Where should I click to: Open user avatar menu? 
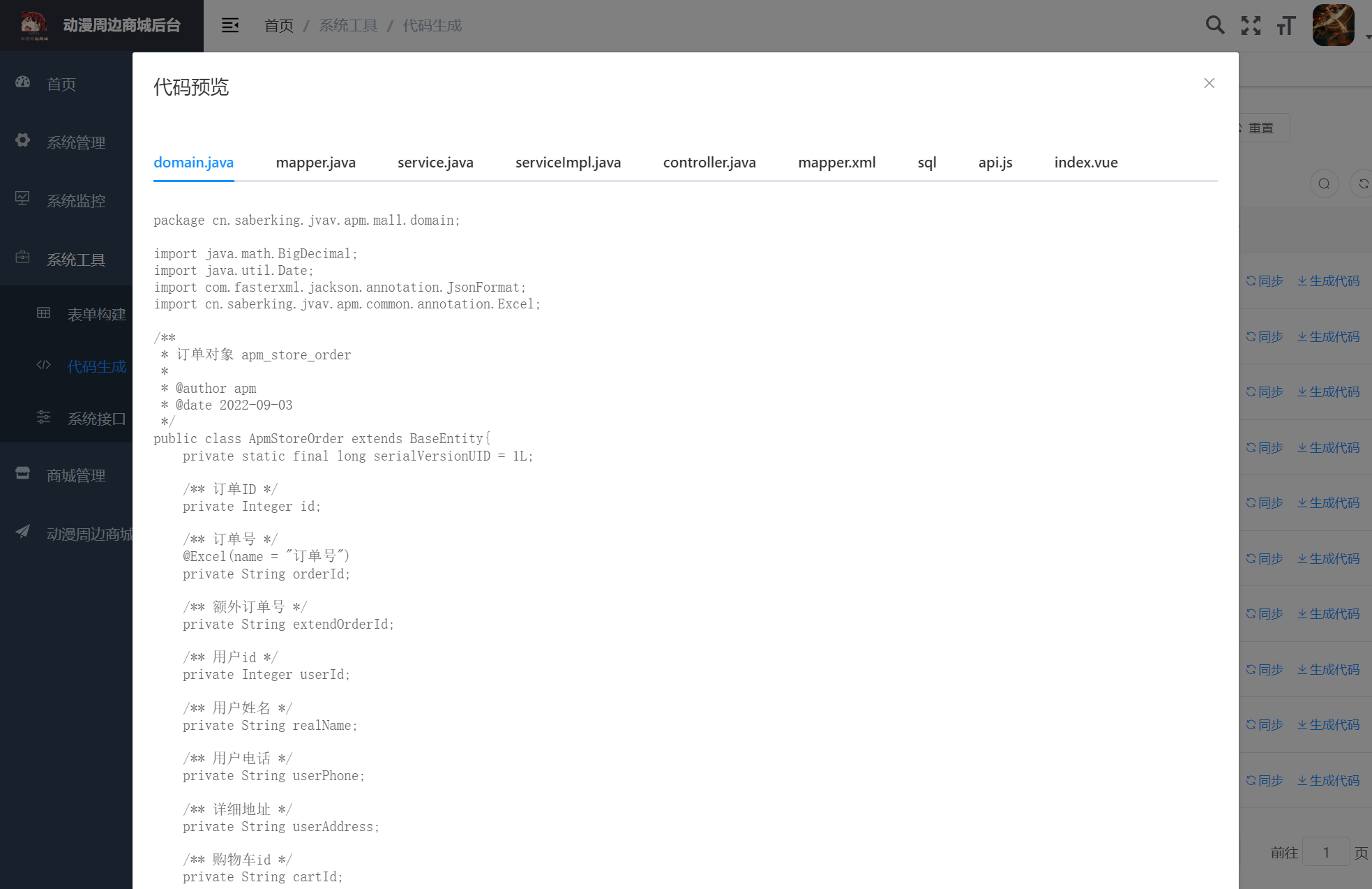pyautogui.click(x=1333, y=26)
